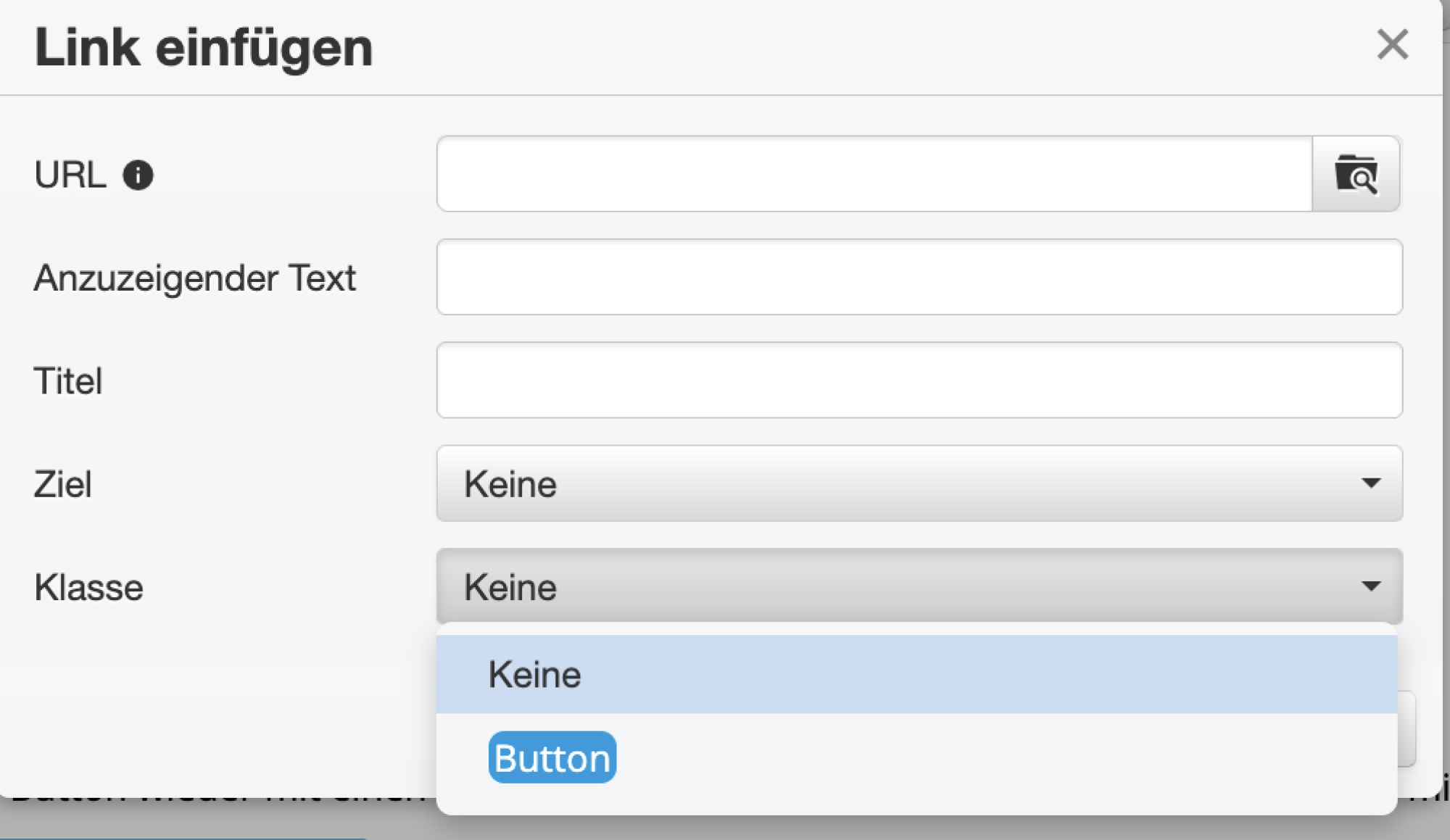
Task: Click the Keine value in Ziel field
Action: (x=510, y=483)
